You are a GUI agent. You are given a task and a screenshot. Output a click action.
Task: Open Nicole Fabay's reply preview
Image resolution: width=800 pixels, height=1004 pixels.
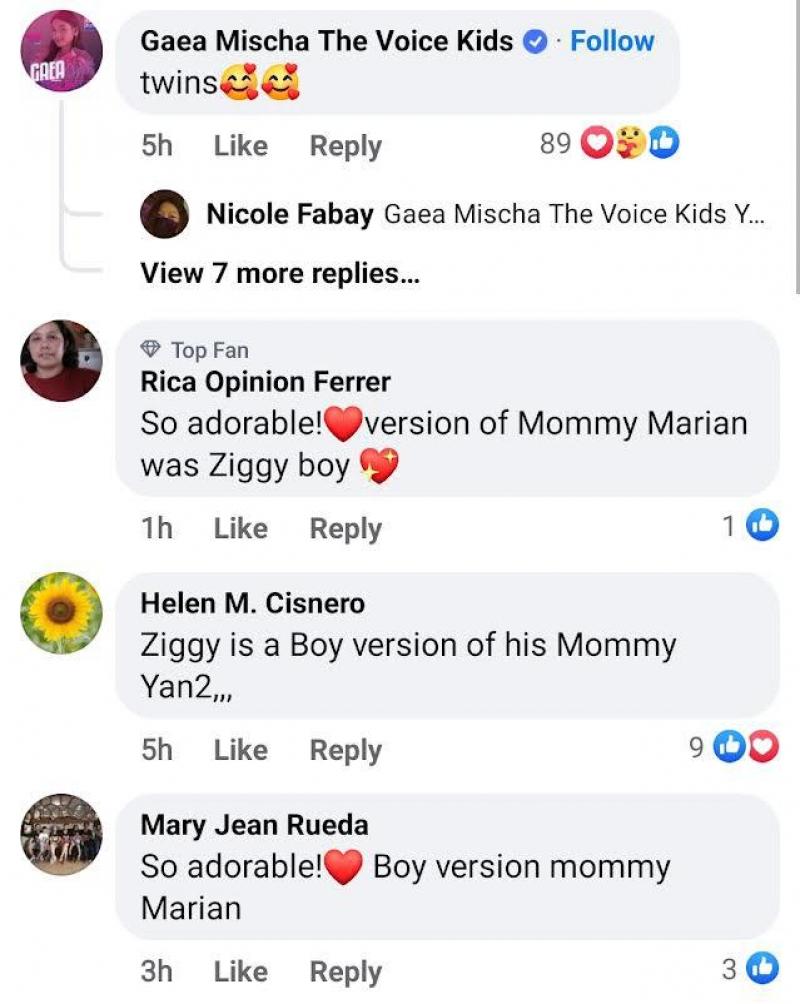(574, 213)
